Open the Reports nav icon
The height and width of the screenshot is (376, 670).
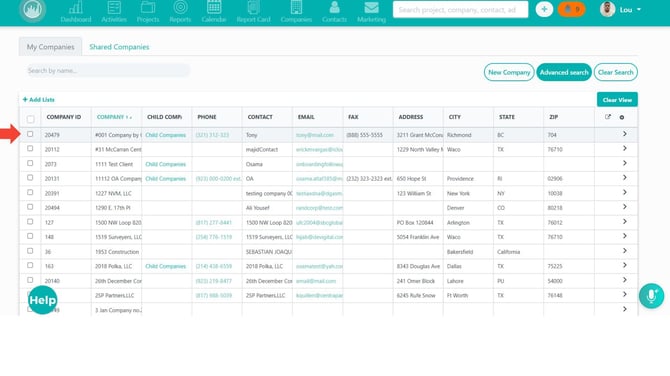pyautogui.click(x=180, y=12)
